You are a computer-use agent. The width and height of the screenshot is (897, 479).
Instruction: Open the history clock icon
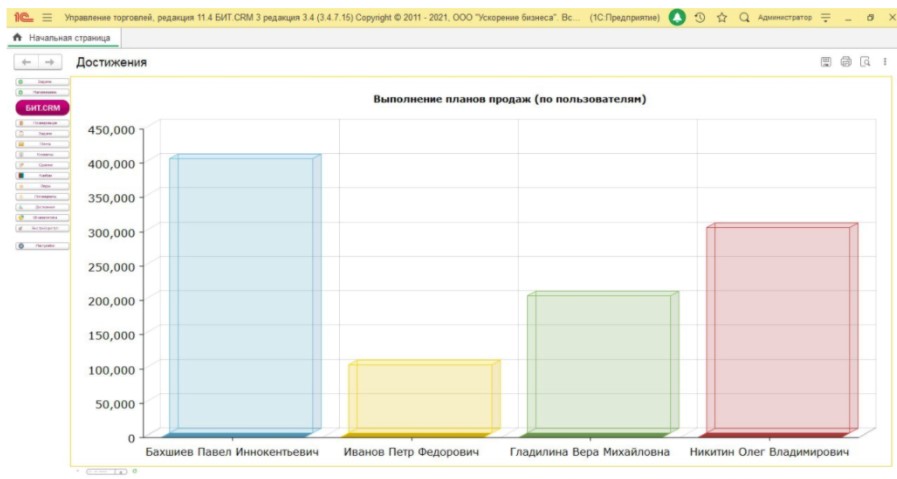pyautogui.click(x=700, y=18)
